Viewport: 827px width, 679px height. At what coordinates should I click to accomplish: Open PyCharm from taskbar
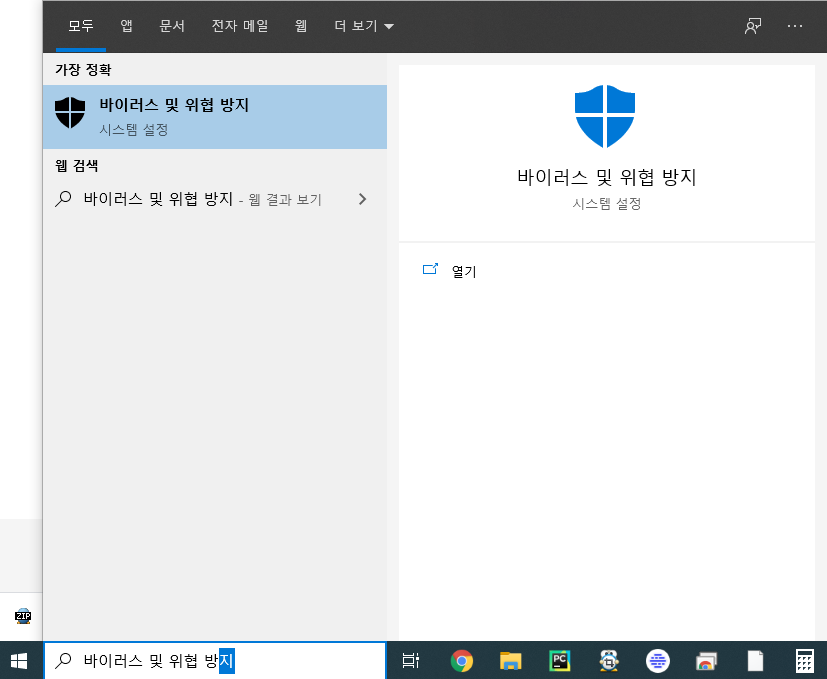coord(560,661)
